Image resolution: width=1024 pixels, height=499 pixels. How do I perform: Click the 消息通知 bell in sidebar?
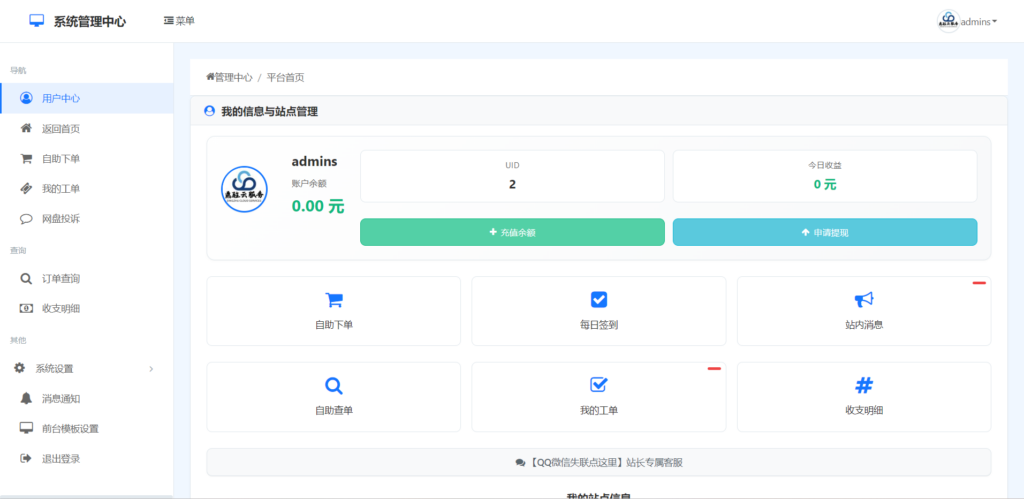[x=26, y=398]
